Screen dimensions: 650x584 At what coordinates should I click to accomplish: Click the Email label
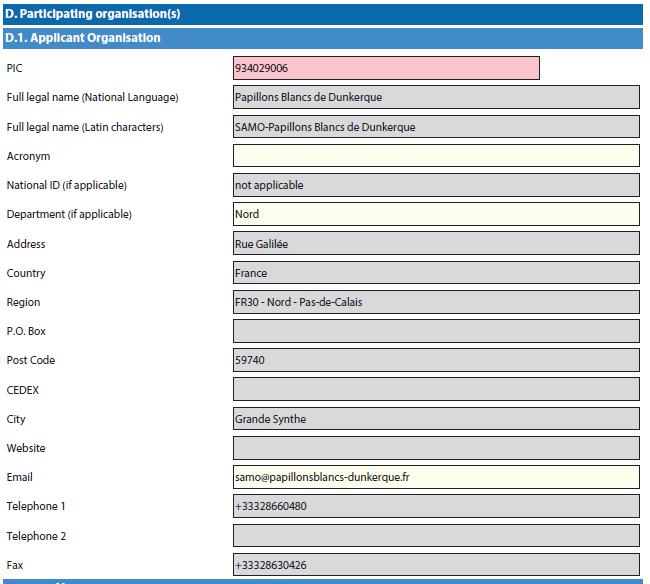(19, 477)
